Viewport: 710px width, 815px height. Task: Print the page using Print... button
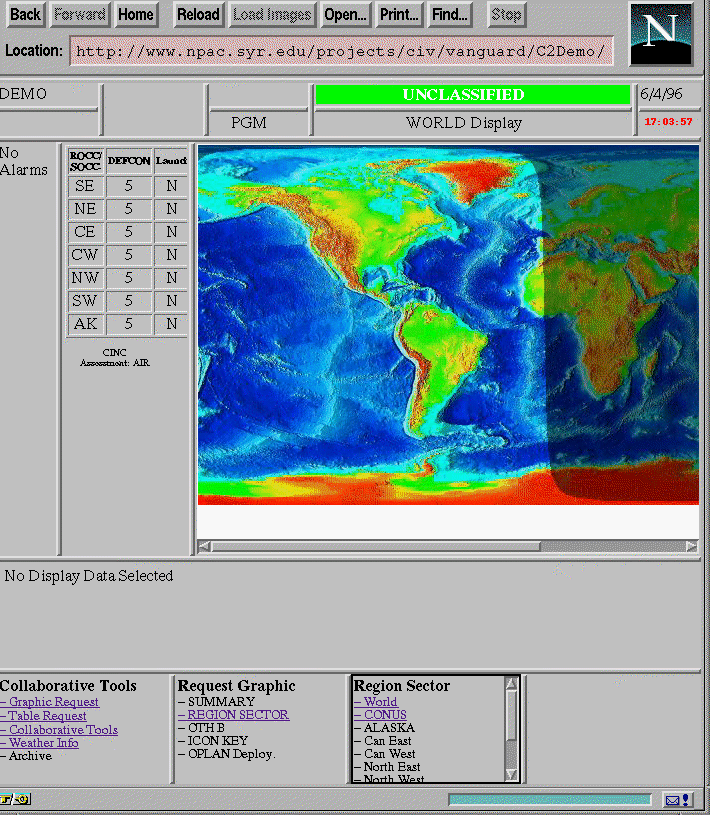tap(398, 15)
